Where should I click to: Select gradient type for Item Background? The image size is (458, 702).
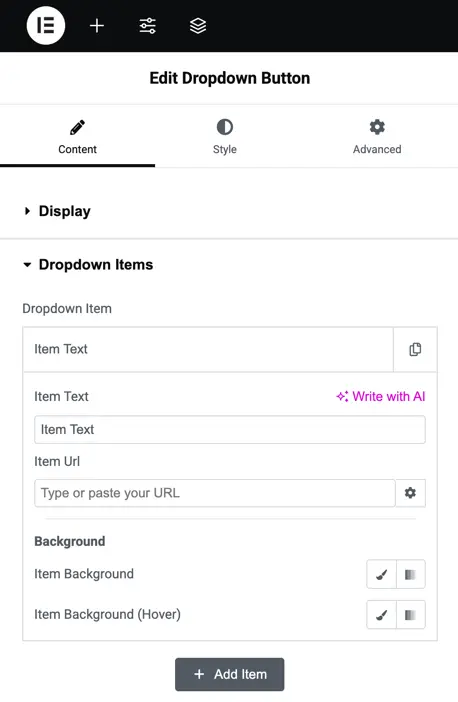pyautogui.click(x=411, y=574)
